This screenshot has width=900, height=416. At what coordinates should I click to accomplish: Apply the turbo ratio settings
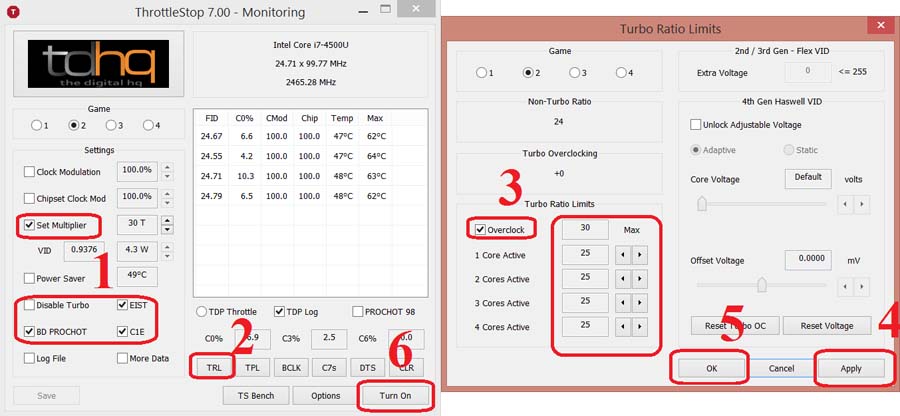851,368
